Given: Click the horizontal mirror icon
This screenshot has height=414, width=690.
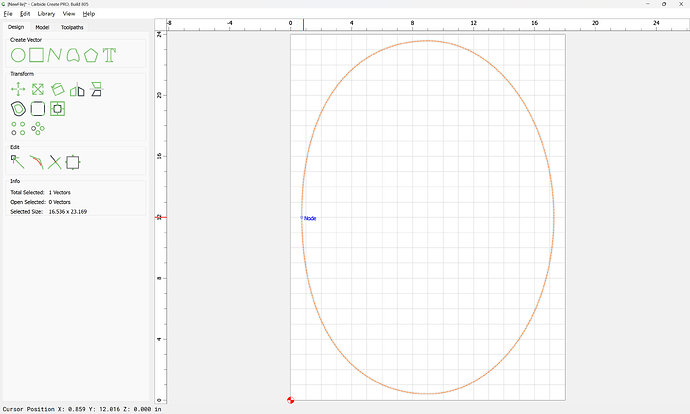Looking at the screenshot, I should click(77, 89).
